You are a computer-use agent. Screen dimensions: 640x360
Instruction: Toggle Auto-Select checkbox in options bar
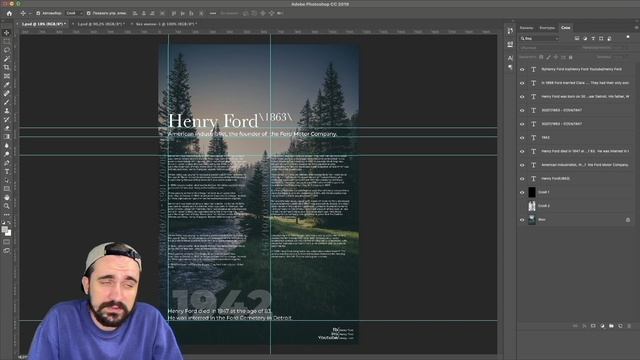[x=38, y=13]
